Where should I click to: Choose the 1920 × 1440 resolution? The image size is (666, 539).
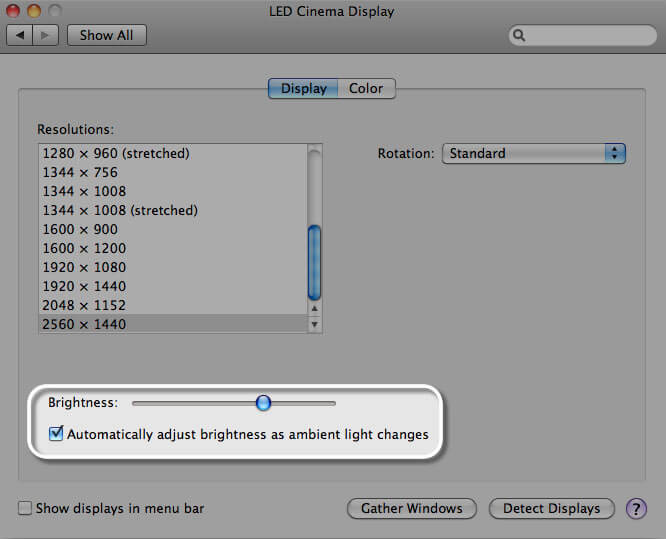coord(172,286)
